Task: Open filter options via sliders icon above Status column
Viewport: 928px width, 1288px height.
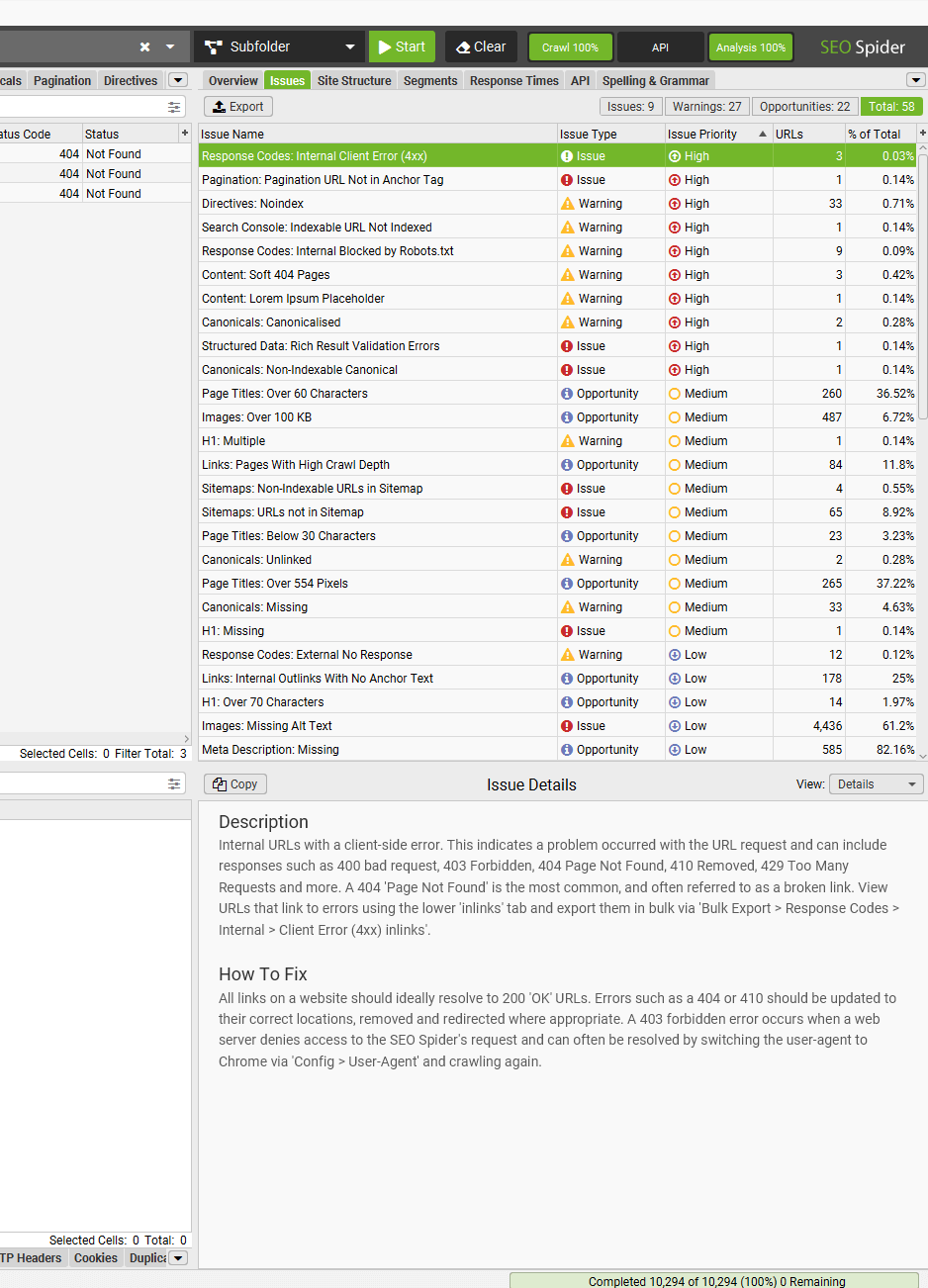Action: tap(175, 106)
